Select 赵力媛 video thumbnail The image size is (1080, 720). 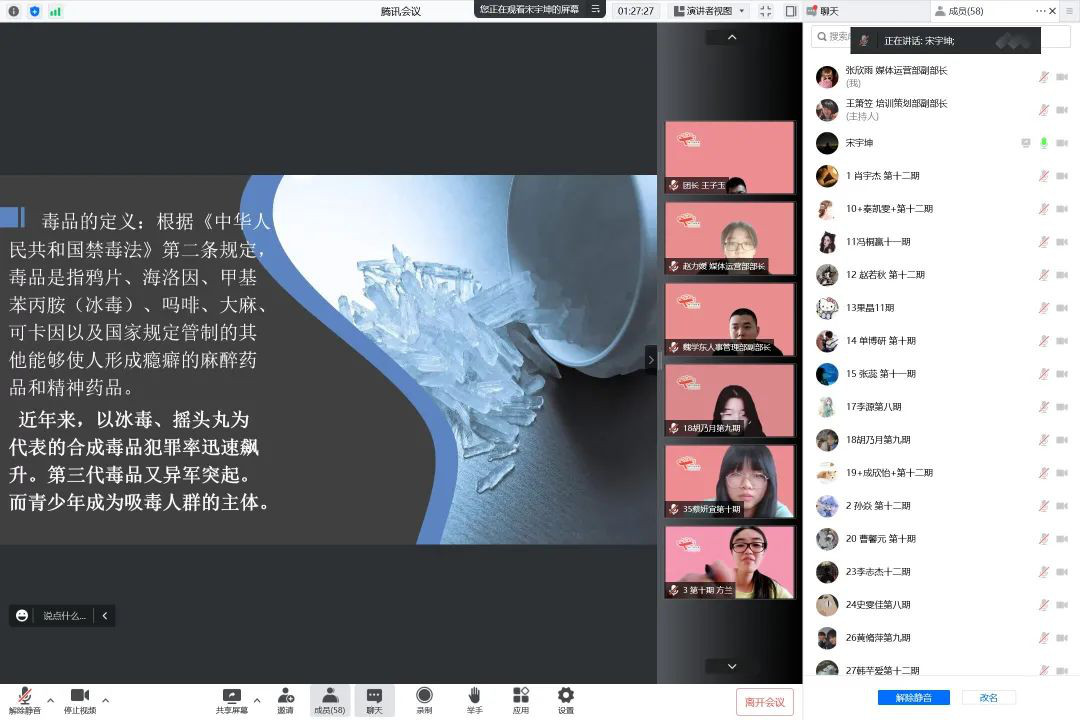[x=730, y=238]
